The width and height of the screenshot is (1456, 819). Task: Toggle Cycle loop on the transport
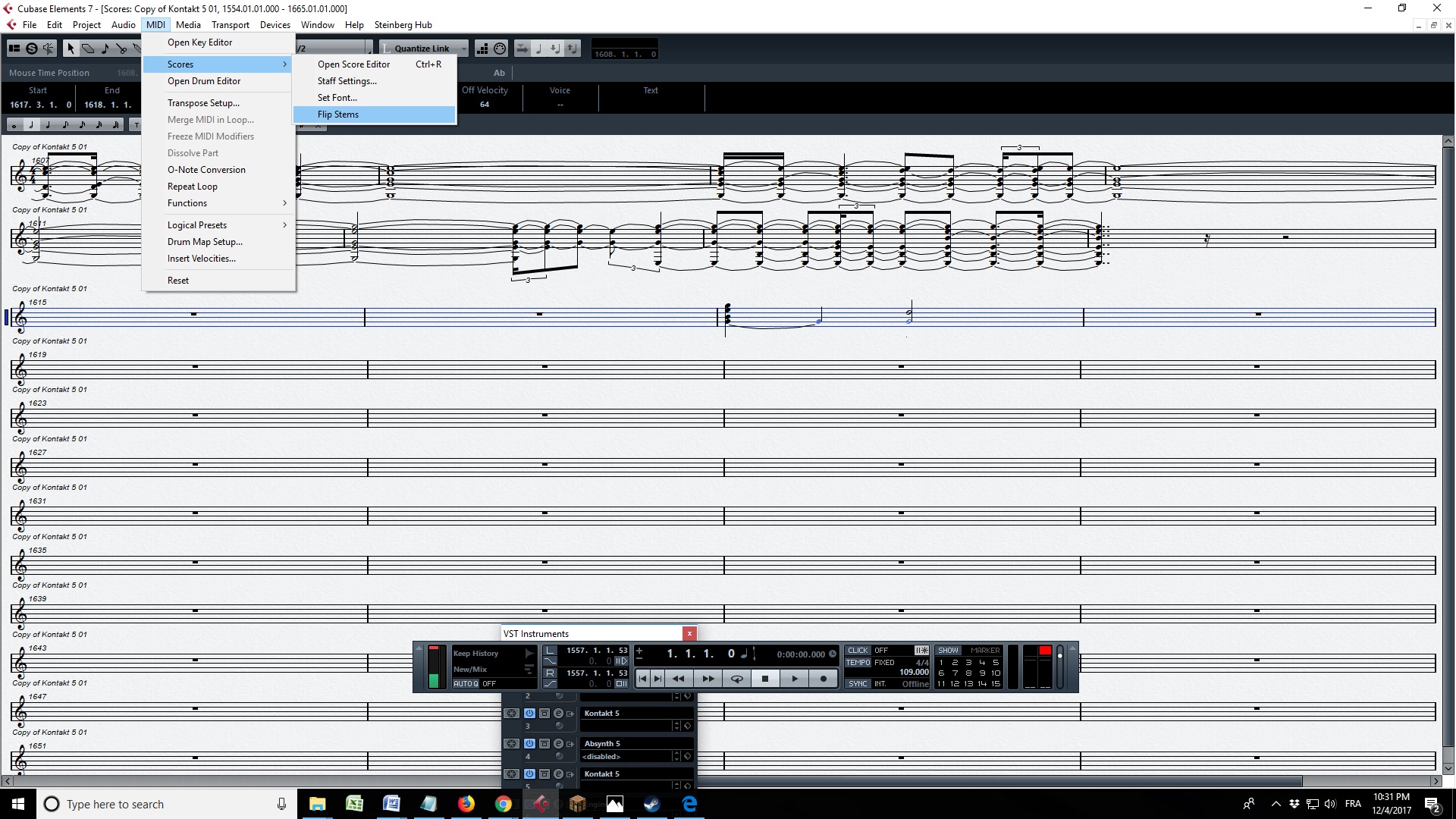[736, 679]
